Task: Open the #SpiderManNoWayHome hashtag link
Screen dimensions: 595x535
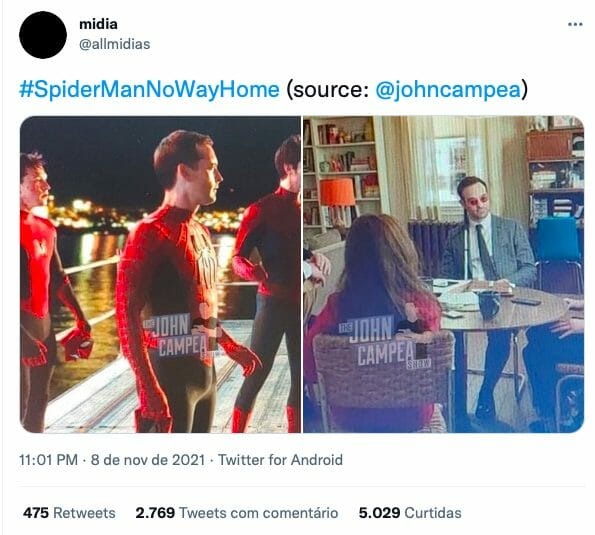Action: tap(149, 90)
